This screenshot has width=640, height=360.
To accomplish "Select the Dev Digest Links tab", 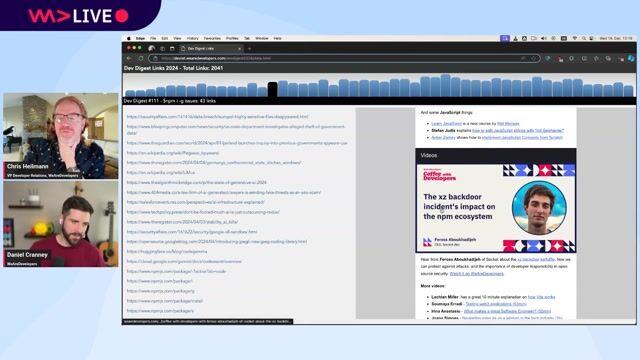I will click(x=211, y=49).
